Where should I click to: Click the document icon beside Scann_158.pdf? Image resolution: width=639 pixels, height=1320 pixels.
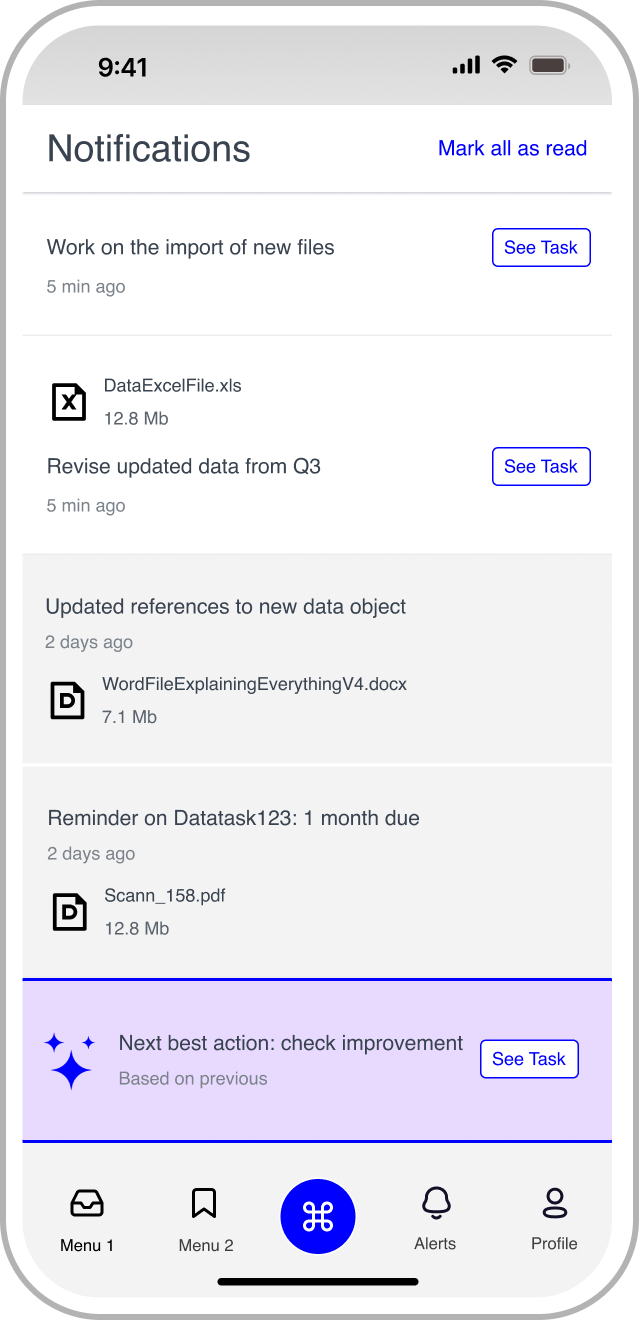tap(70, 911)
